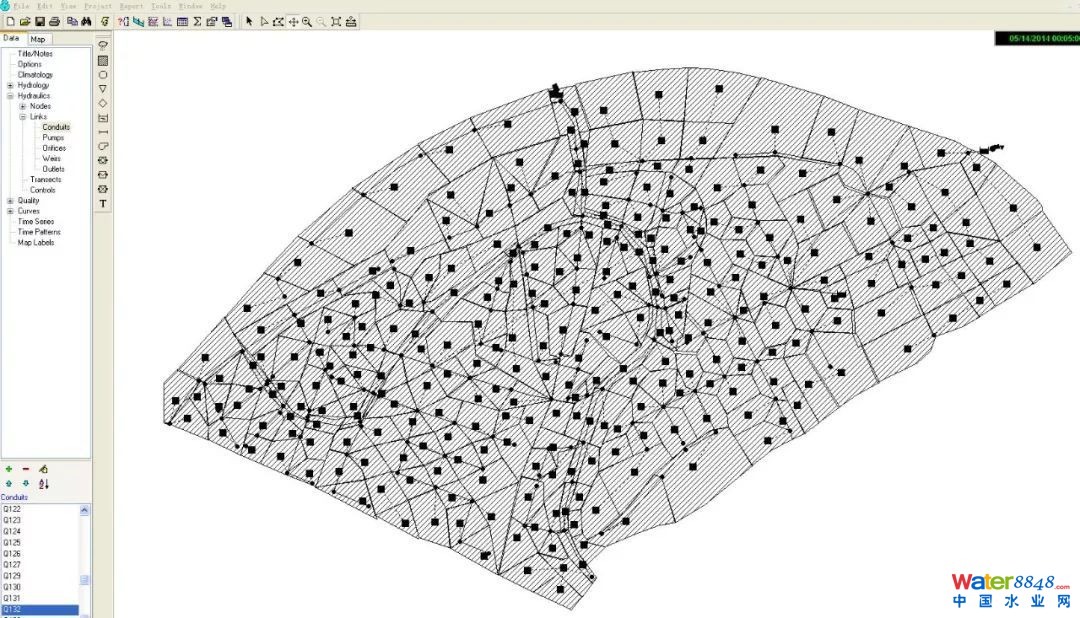Screen dimensions: 1080x618
Task: Click the red Delete object button
Action: (26, 469)
